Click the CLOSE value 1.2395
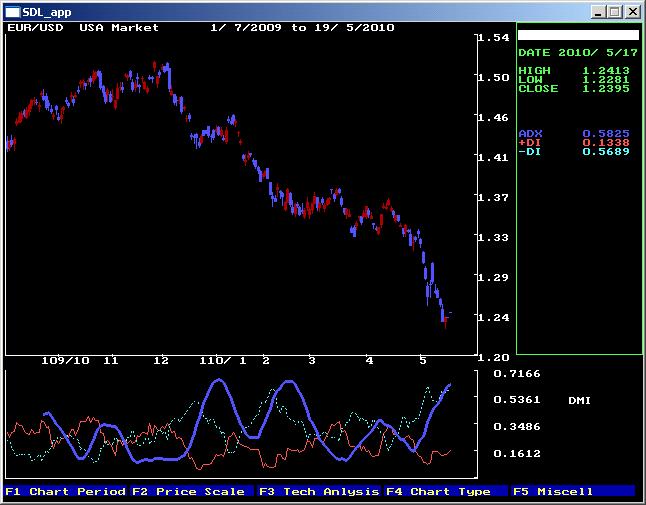Screen dimensions: 646x505 (x=606, y=89)
